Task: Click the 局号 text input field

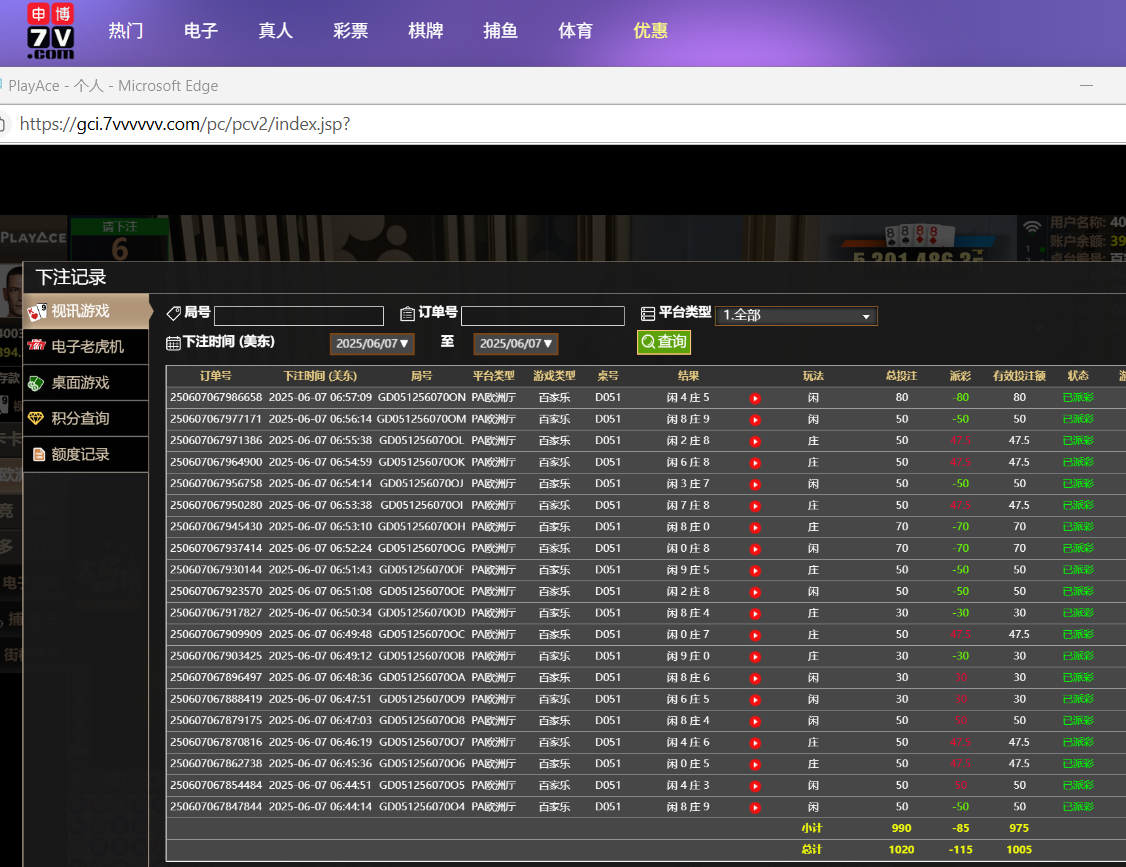Action: (298, 316)
